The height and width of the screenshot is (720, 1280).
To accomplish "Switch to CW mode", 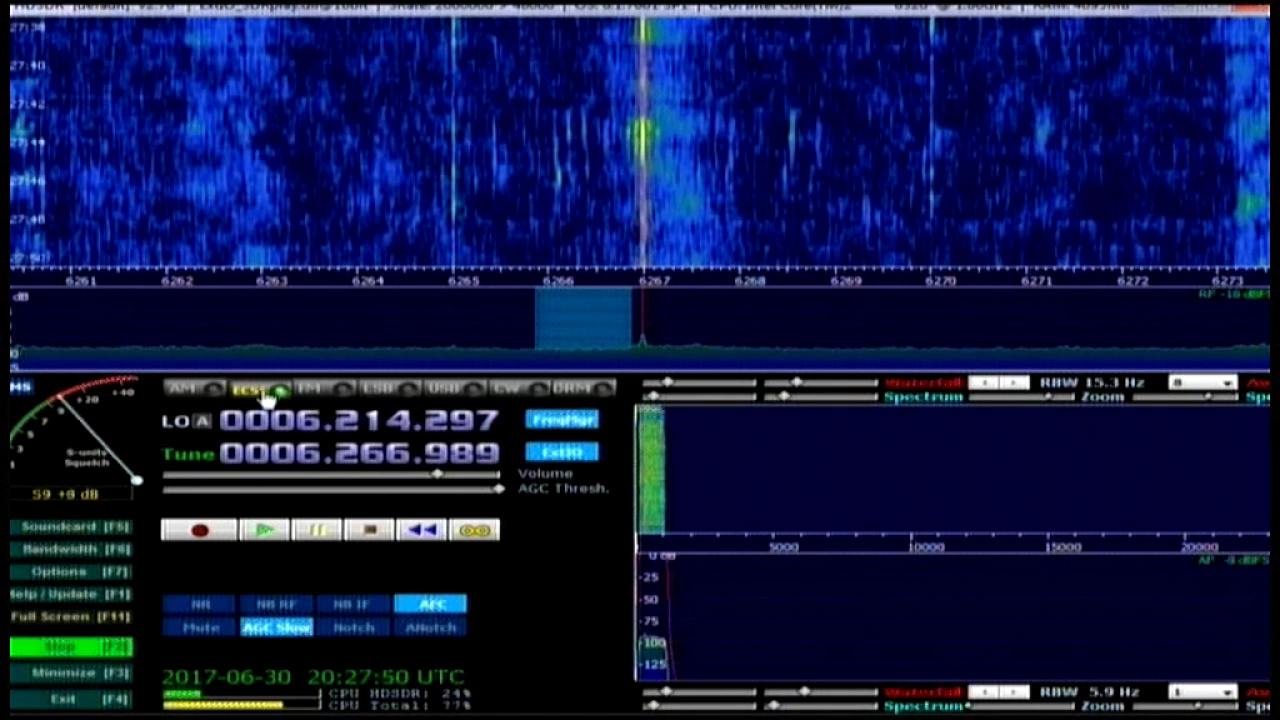I will click(x=520, y=388).
